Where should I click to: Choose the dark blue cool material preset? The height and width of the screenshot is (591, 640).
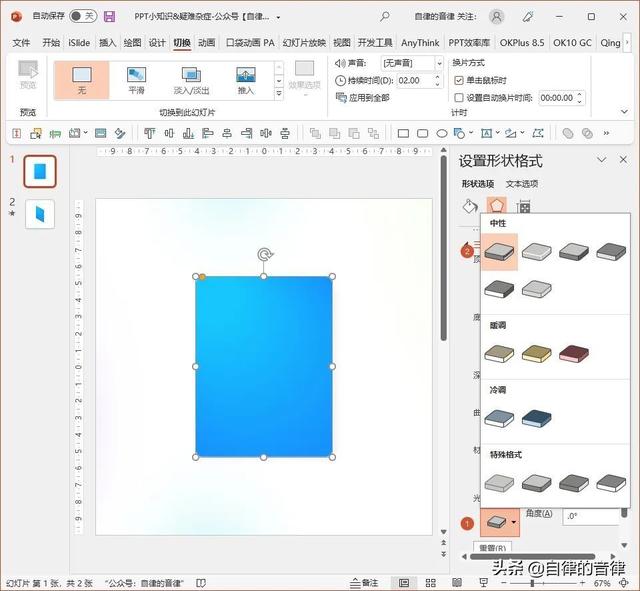(x=536, y=418)
